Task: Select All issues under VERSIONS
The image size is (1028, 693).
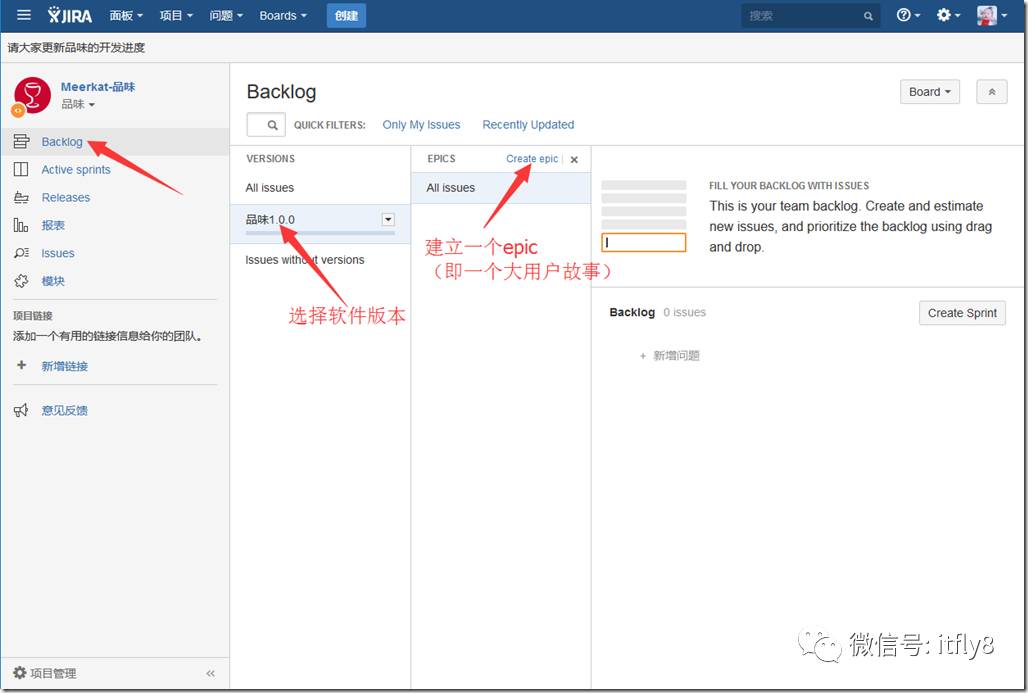Action: click(320, 188)
